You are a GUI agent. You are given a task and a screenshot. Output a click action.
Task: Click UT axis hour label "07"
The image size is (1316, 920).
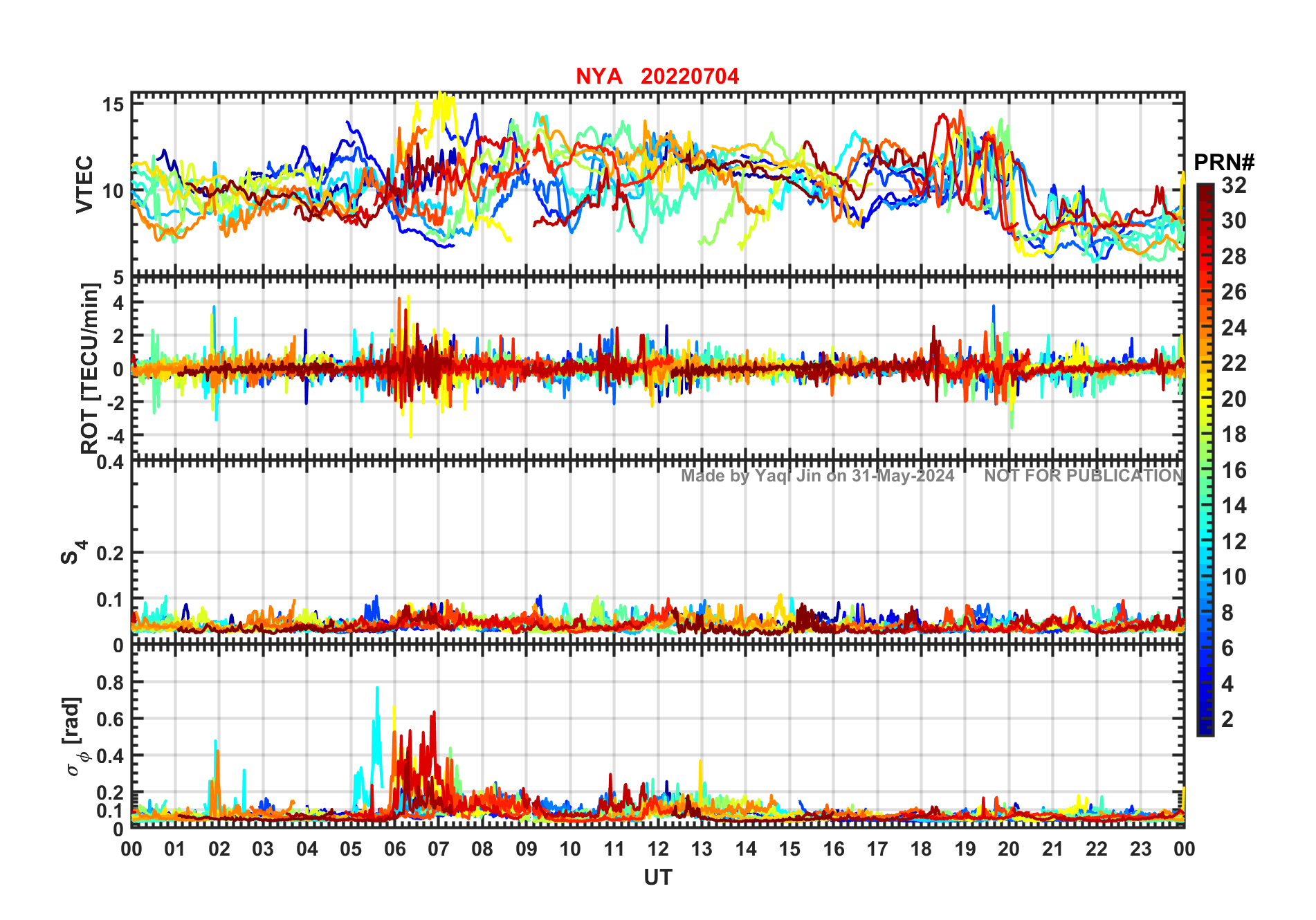(439, 849)
